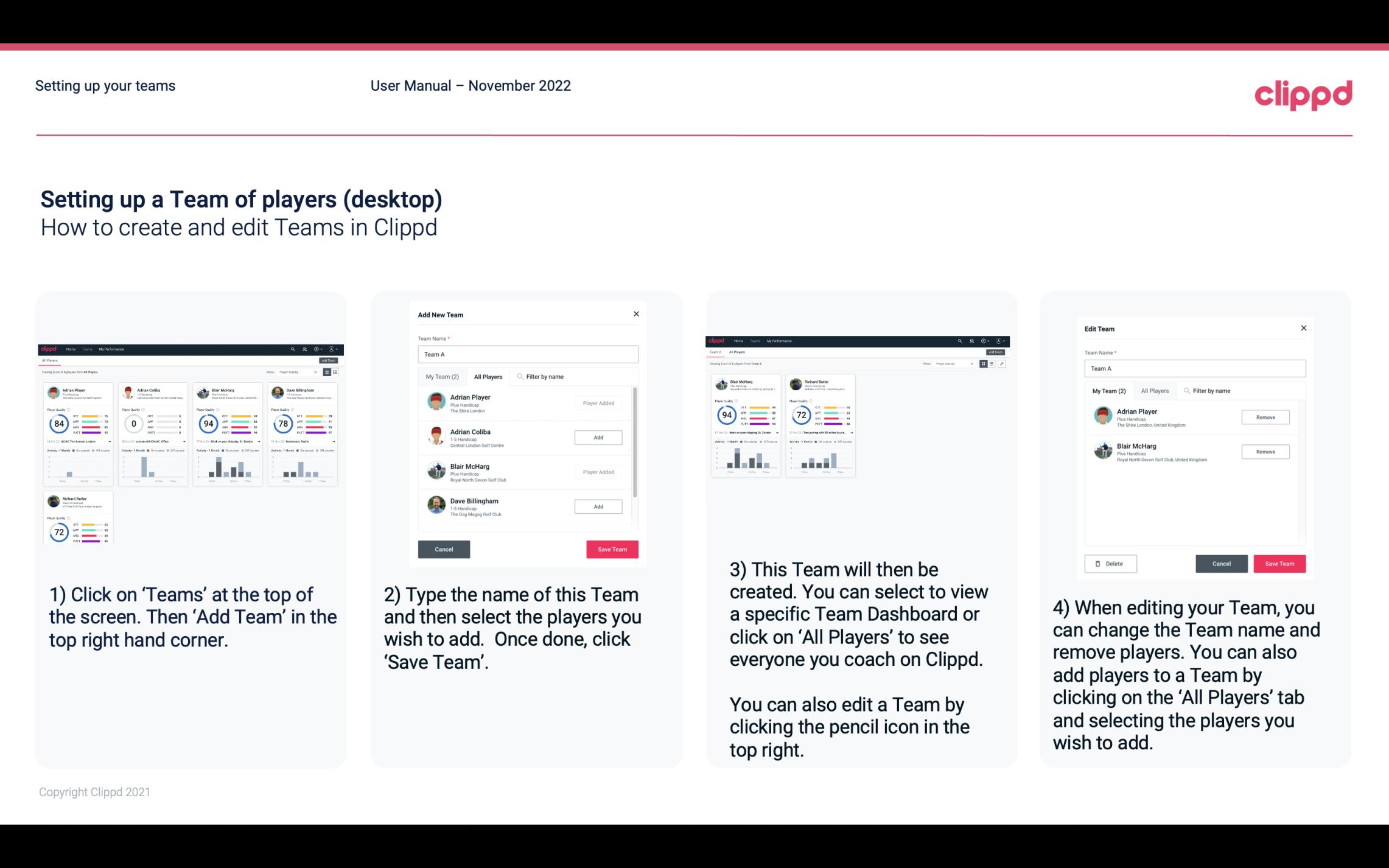Click the Add button next to Adrian Coliba
Viewport: 1389px width, 868px height.
[x=597, y=437]
